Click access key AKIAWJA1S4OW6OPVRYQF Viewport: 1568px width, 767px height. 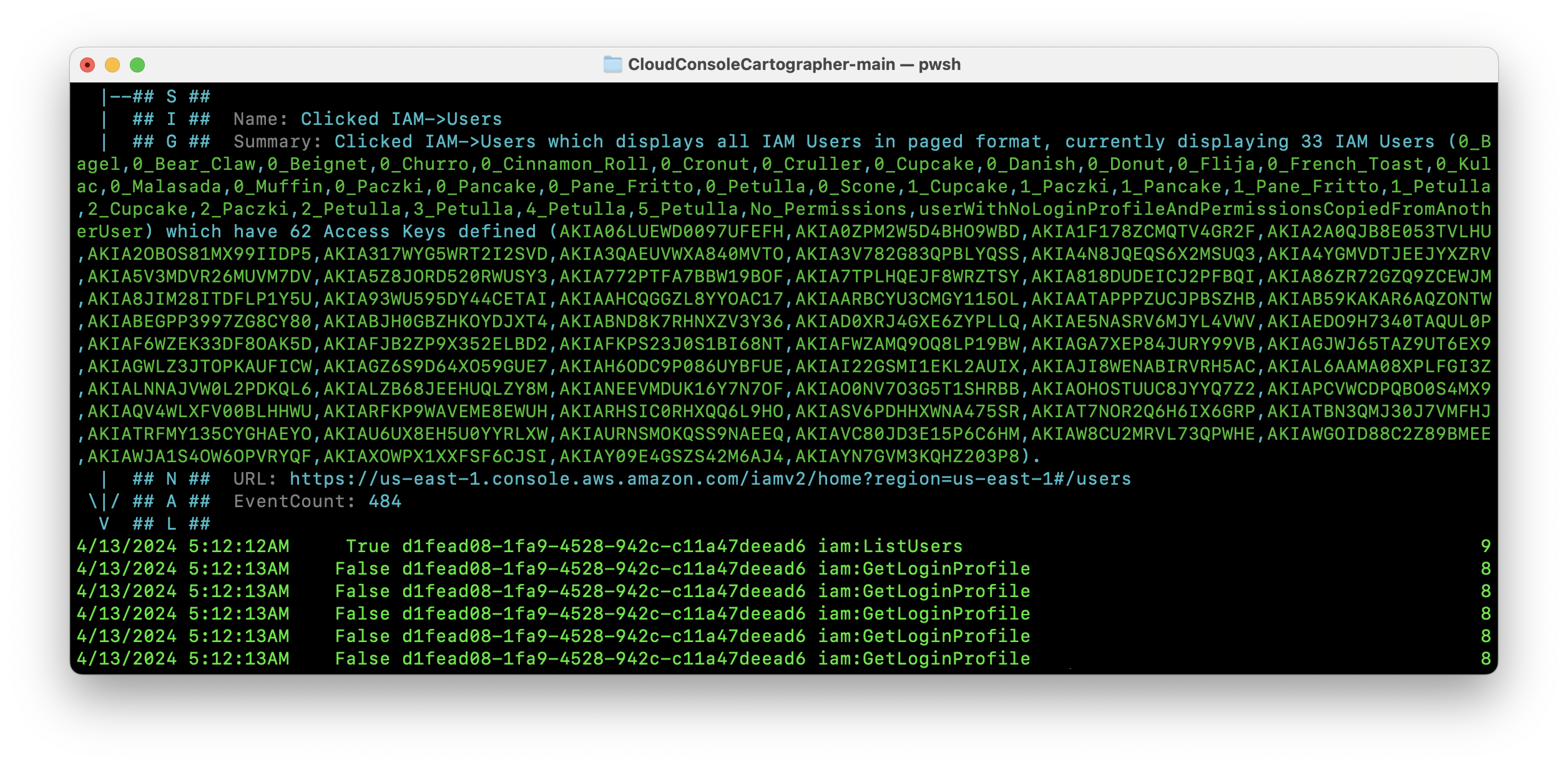[200, 456]
